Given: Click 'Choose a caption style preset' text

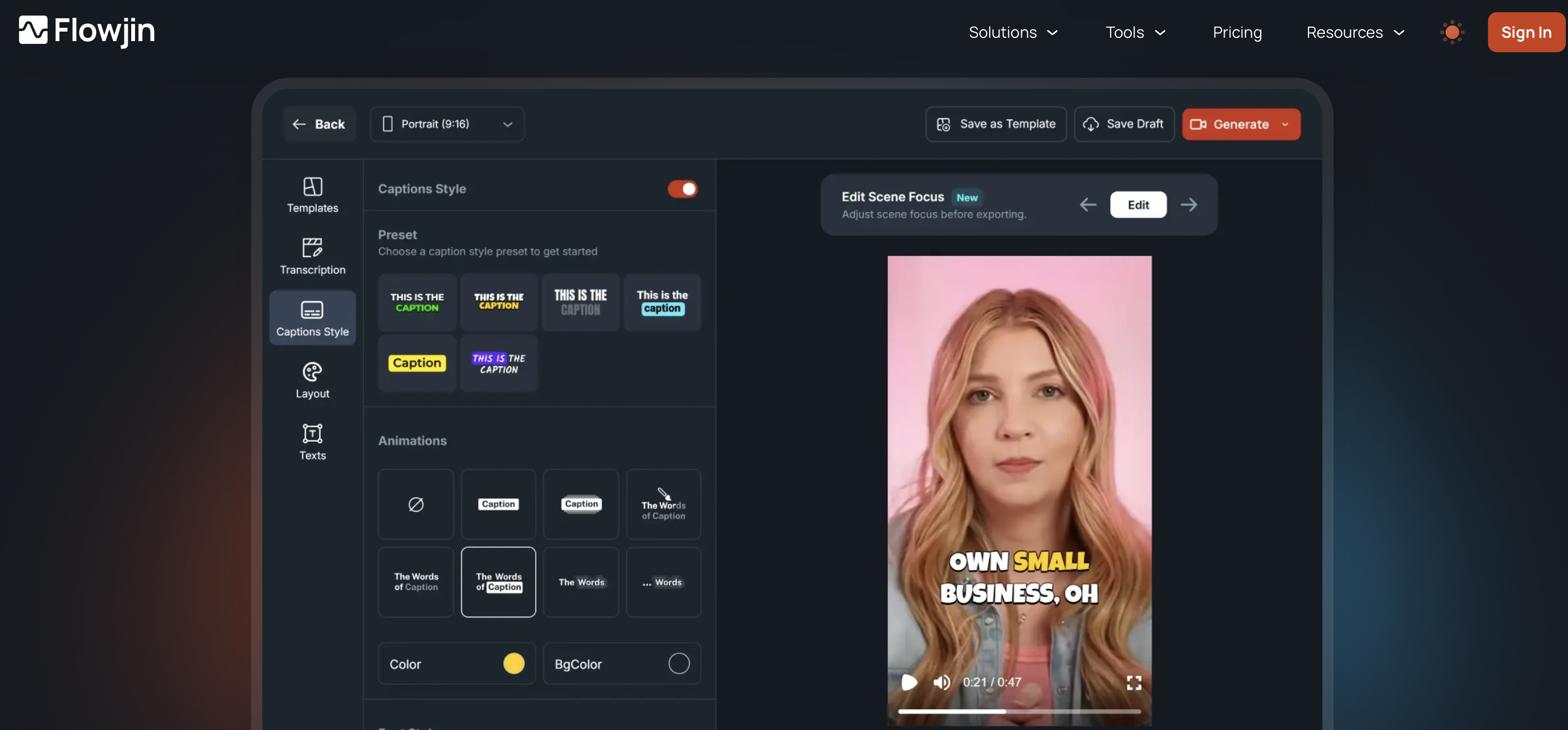Looking at the screenshot, I should point(487,252).
